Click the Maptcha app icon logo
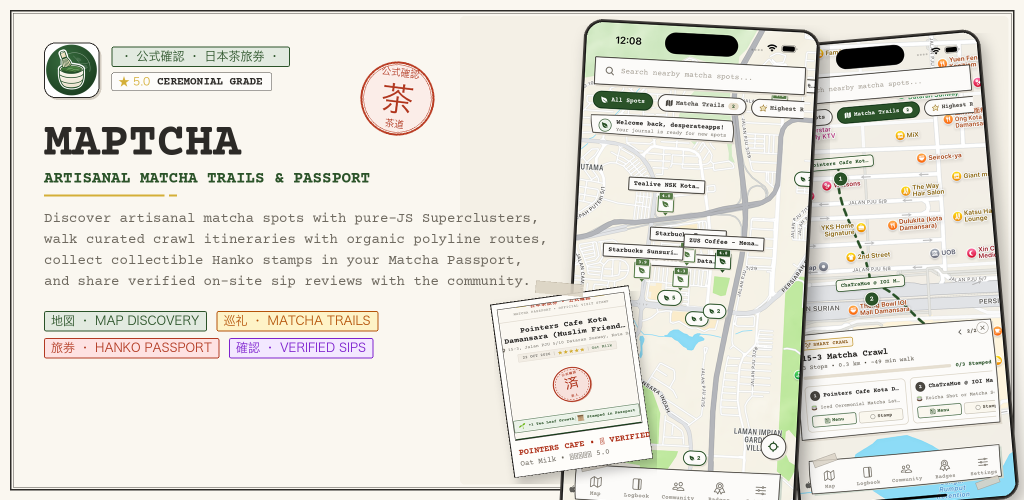The image size is (1024, 500). pyautogui.click(x=72, y=70)
